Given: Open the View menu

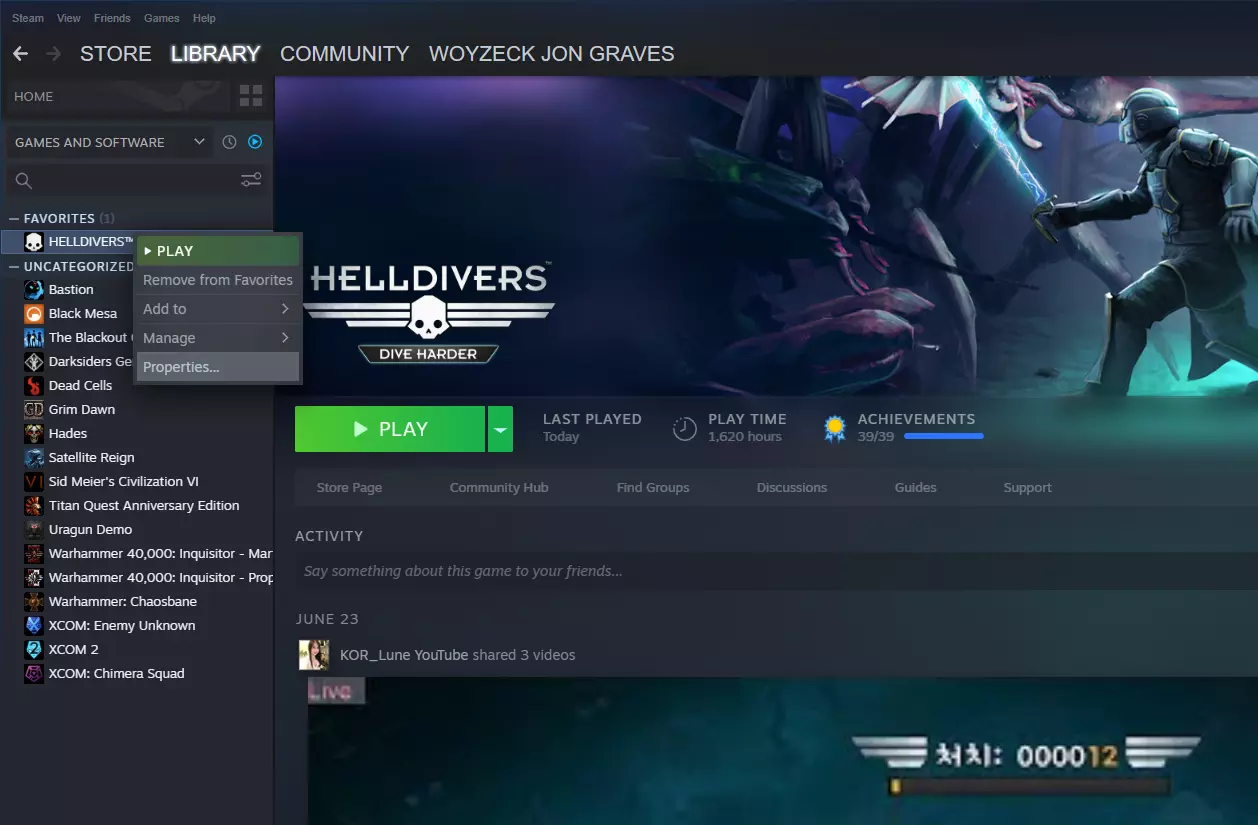Looking at the screenshot, I should pyautogui.click(x=69, y=18).
